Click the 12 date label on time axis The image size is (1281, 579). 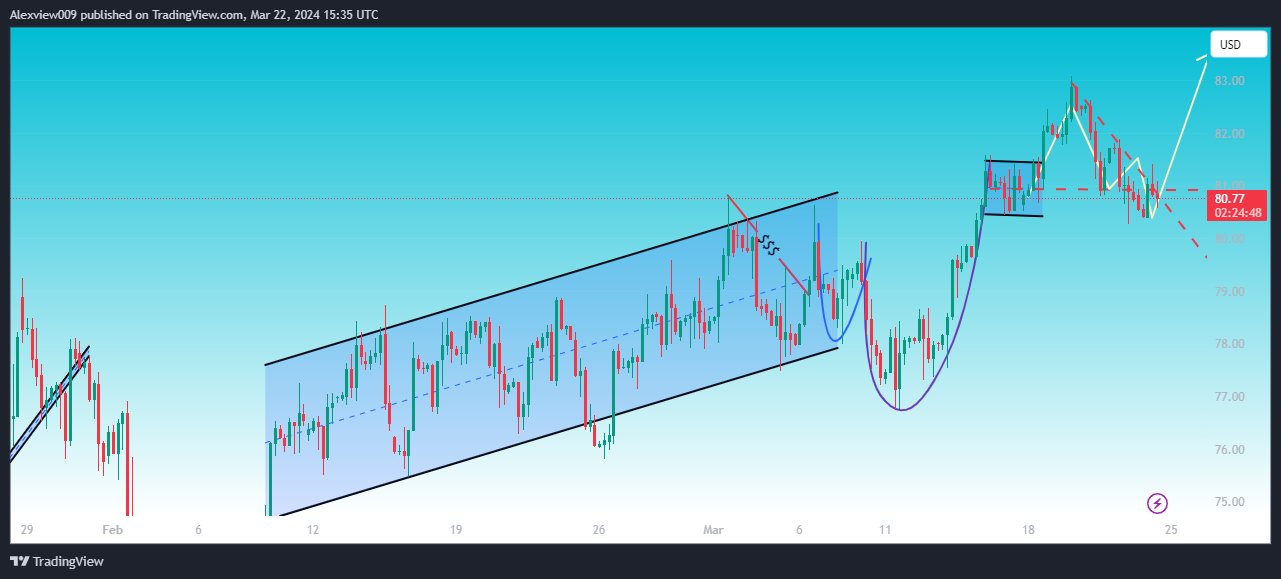(313, 529)
